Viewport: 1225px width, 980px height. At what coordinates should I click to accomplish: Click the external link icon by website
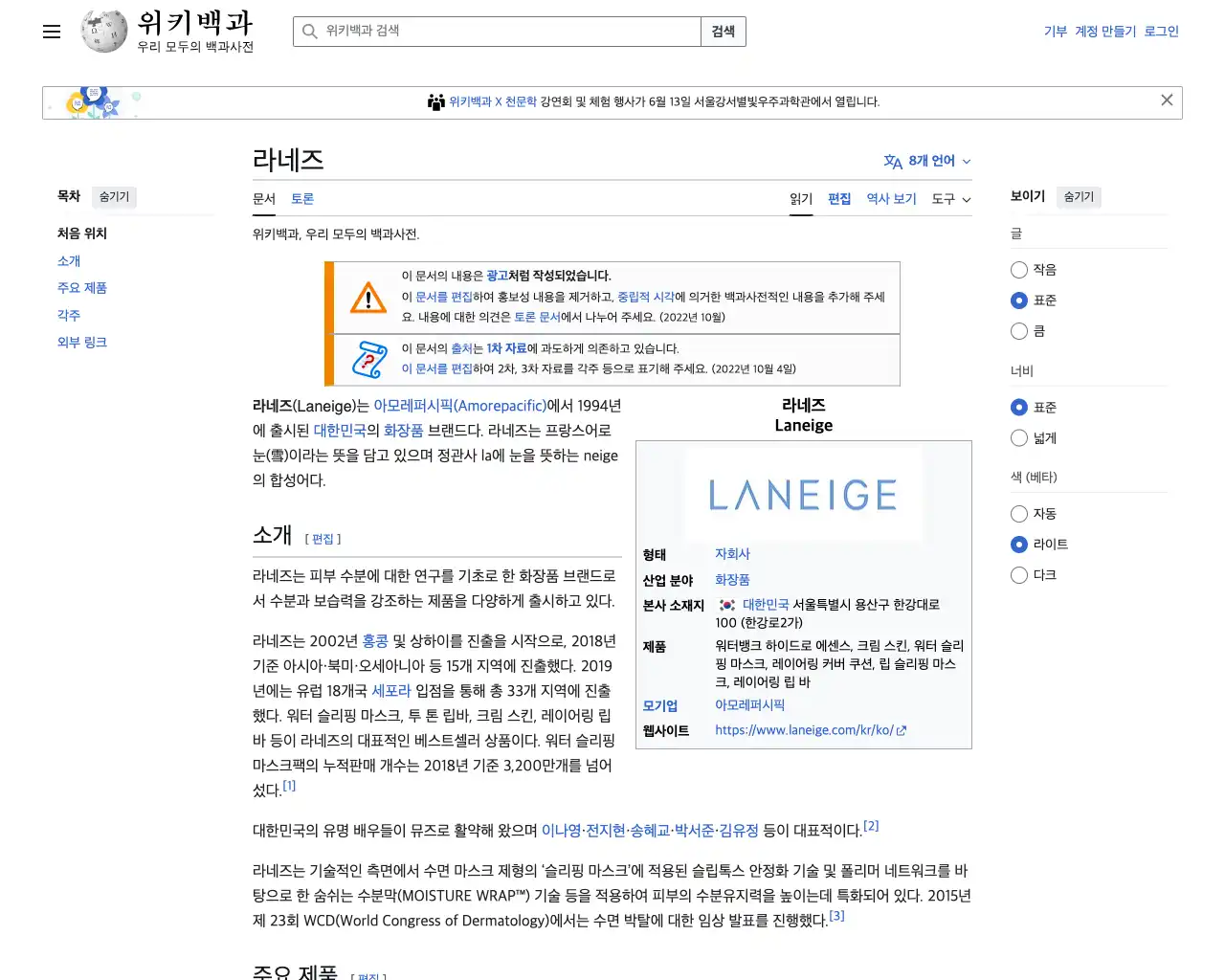pyautogui.click(x=901, y=730)
